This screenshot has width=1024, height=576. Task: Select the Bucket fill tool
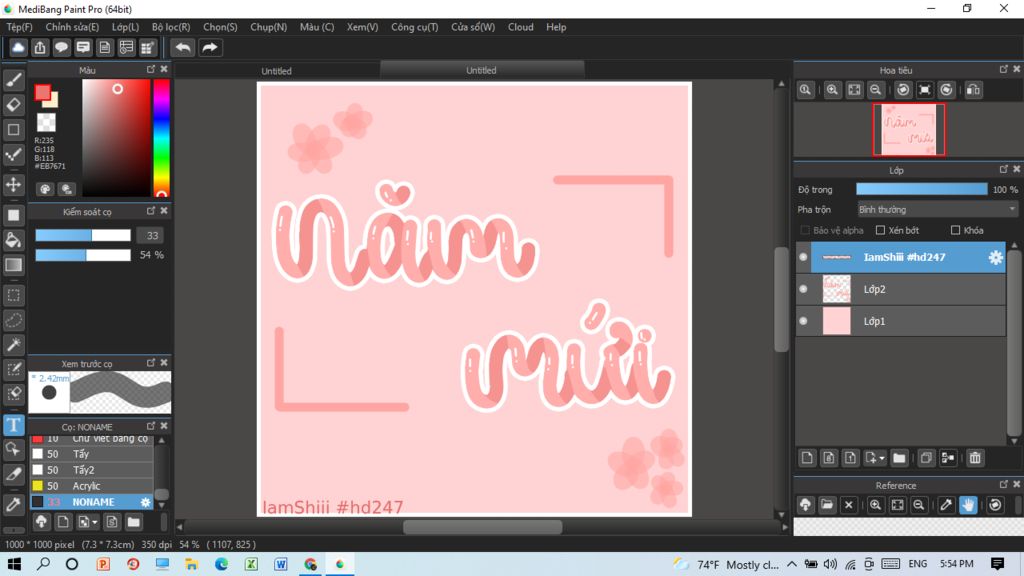pos(14,240)
